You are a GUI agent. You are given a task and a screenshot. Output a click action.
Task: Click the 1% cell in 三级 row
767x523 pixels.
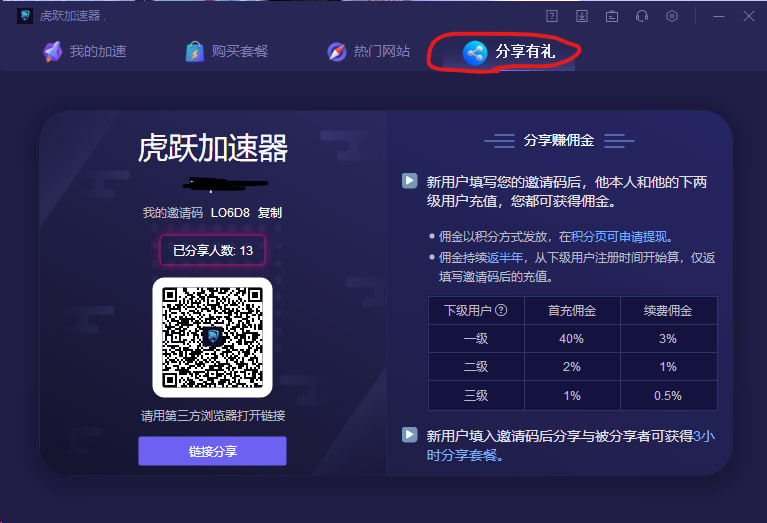coord(572,395)
